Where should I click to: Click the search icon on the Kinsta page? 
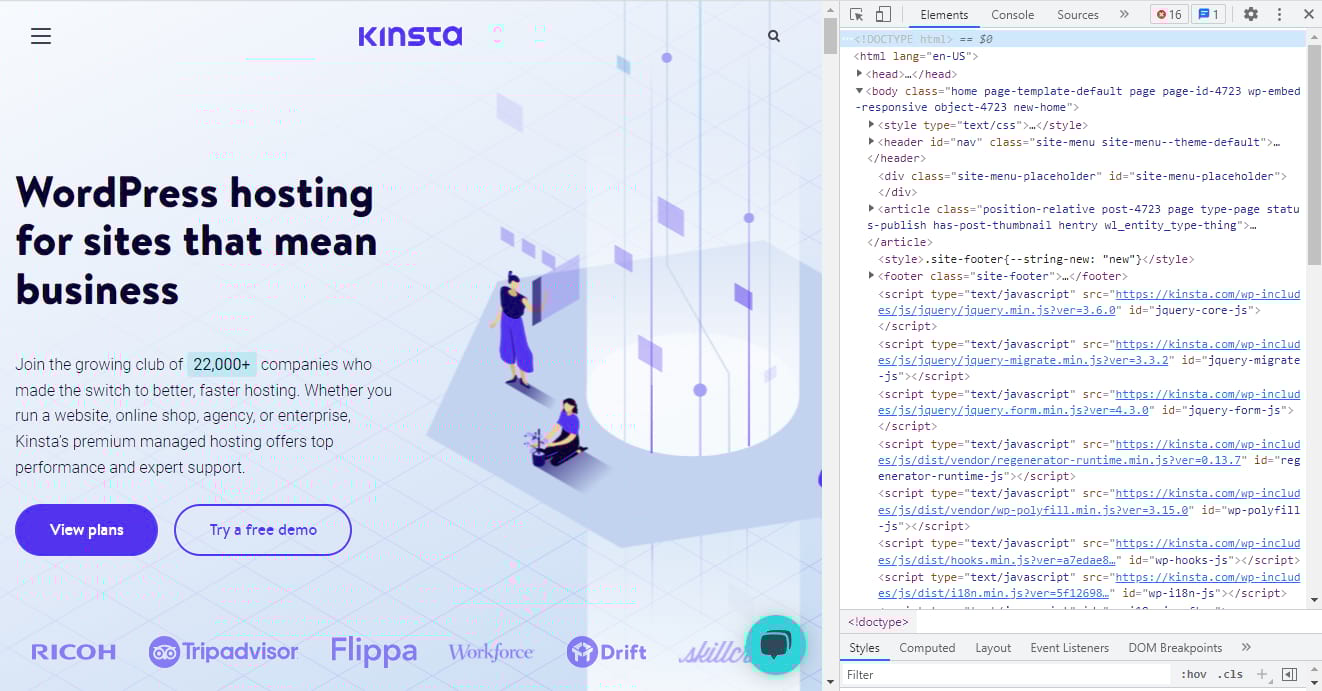point(773,35)
